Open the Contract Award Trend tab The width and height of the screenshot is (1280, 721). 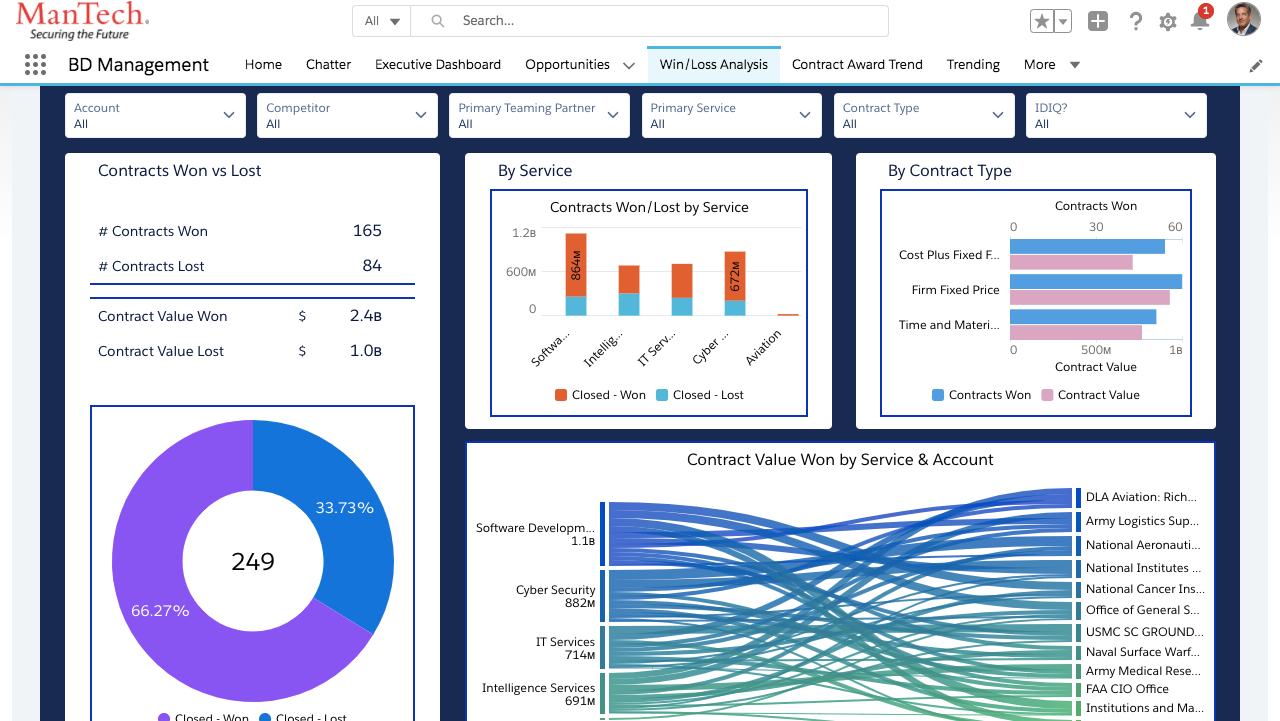pos(857,64)
